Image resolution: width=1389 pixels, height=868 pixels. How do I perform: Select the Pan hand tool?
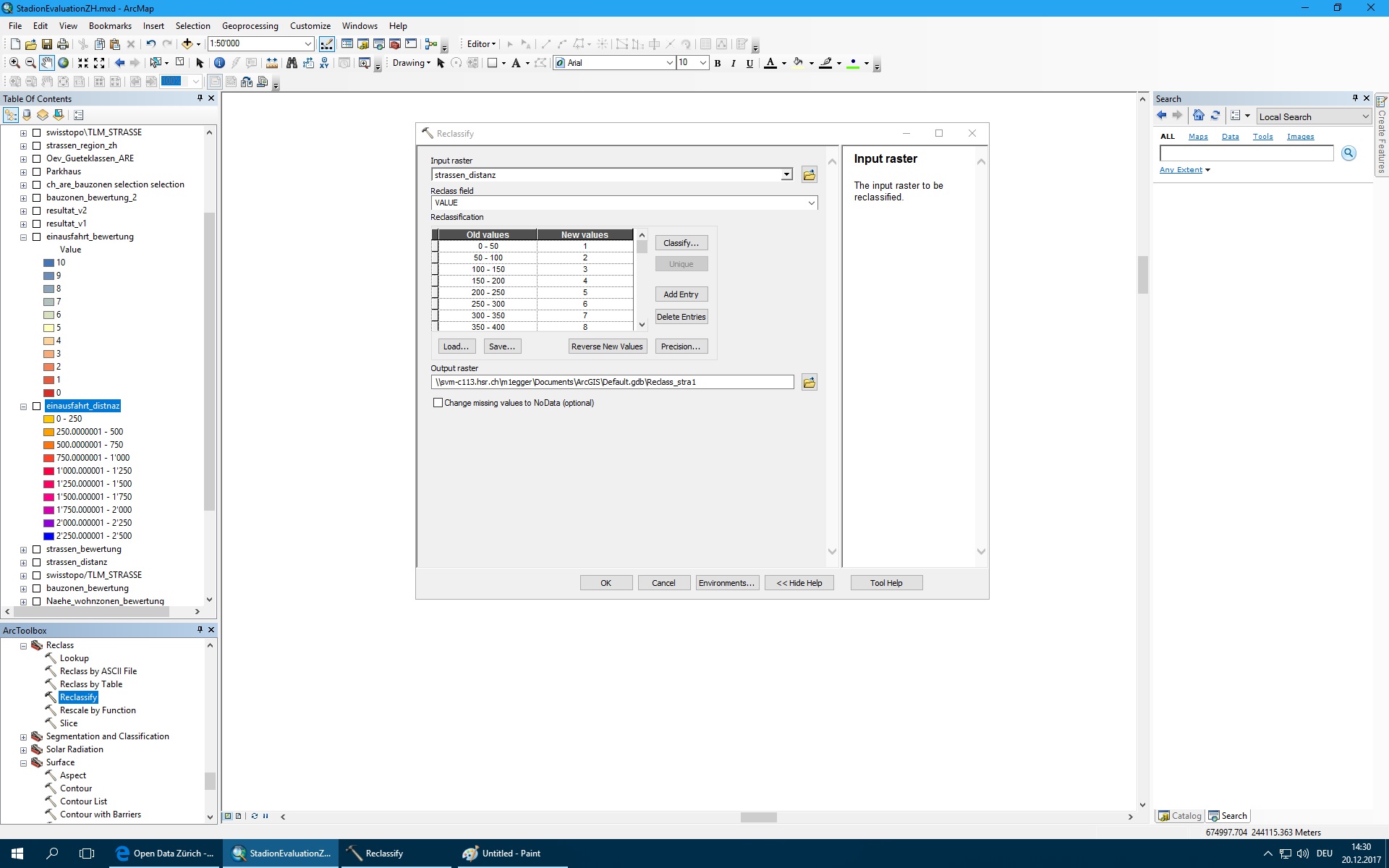point(47,63)
